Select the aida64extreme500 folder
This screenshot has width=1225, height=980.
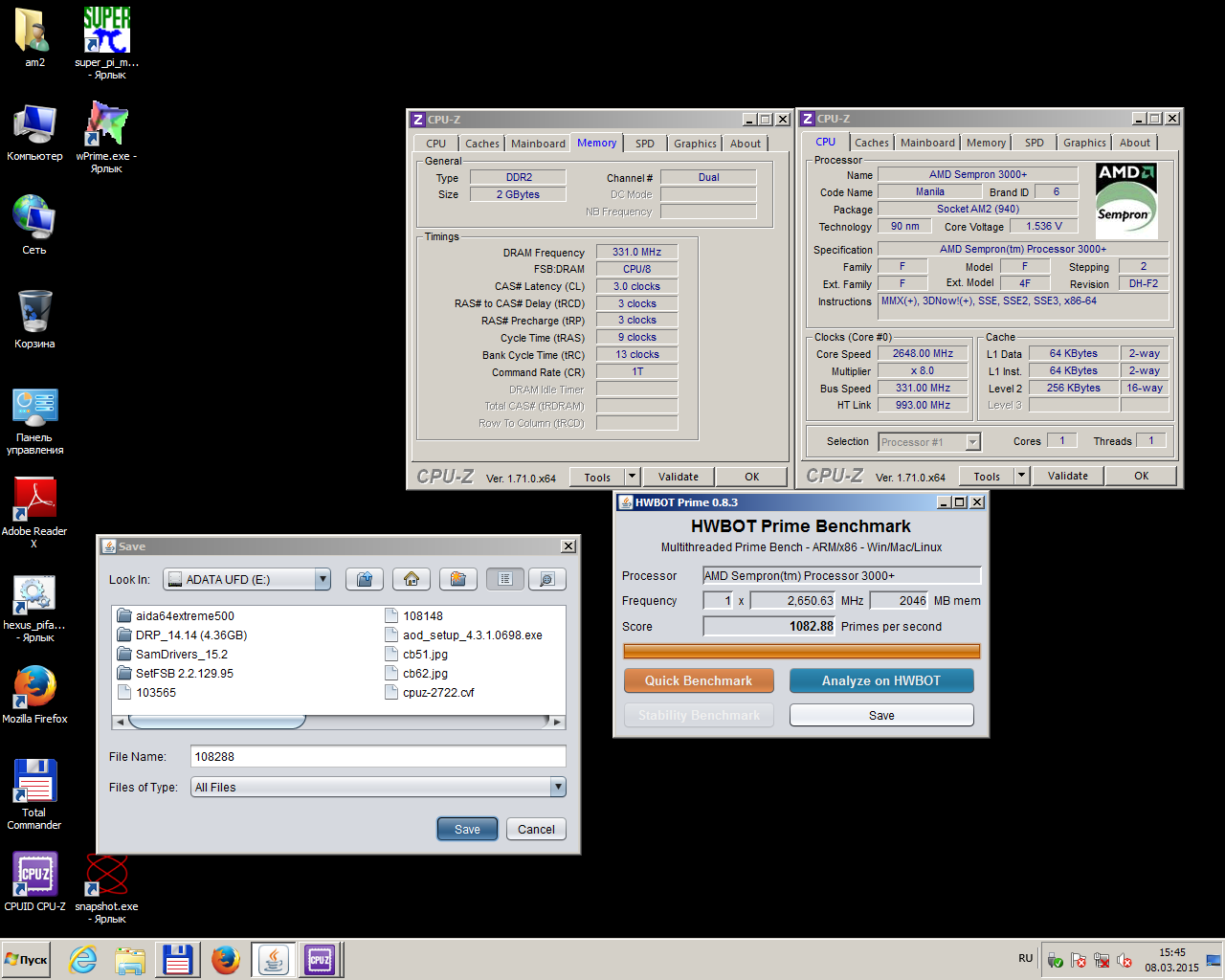(175, 616)
